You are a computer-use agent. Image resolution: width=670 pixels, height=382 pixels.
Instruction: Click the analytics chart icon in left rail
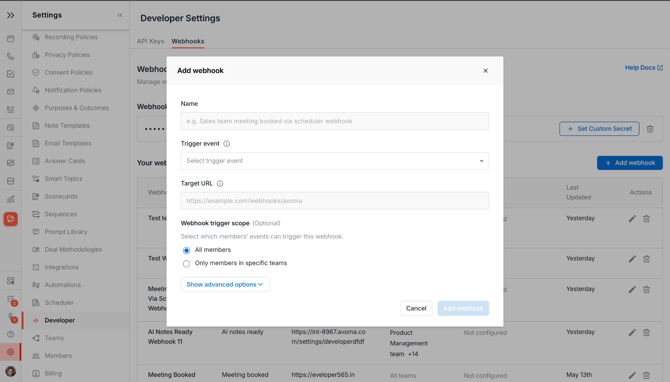[11, 199]
